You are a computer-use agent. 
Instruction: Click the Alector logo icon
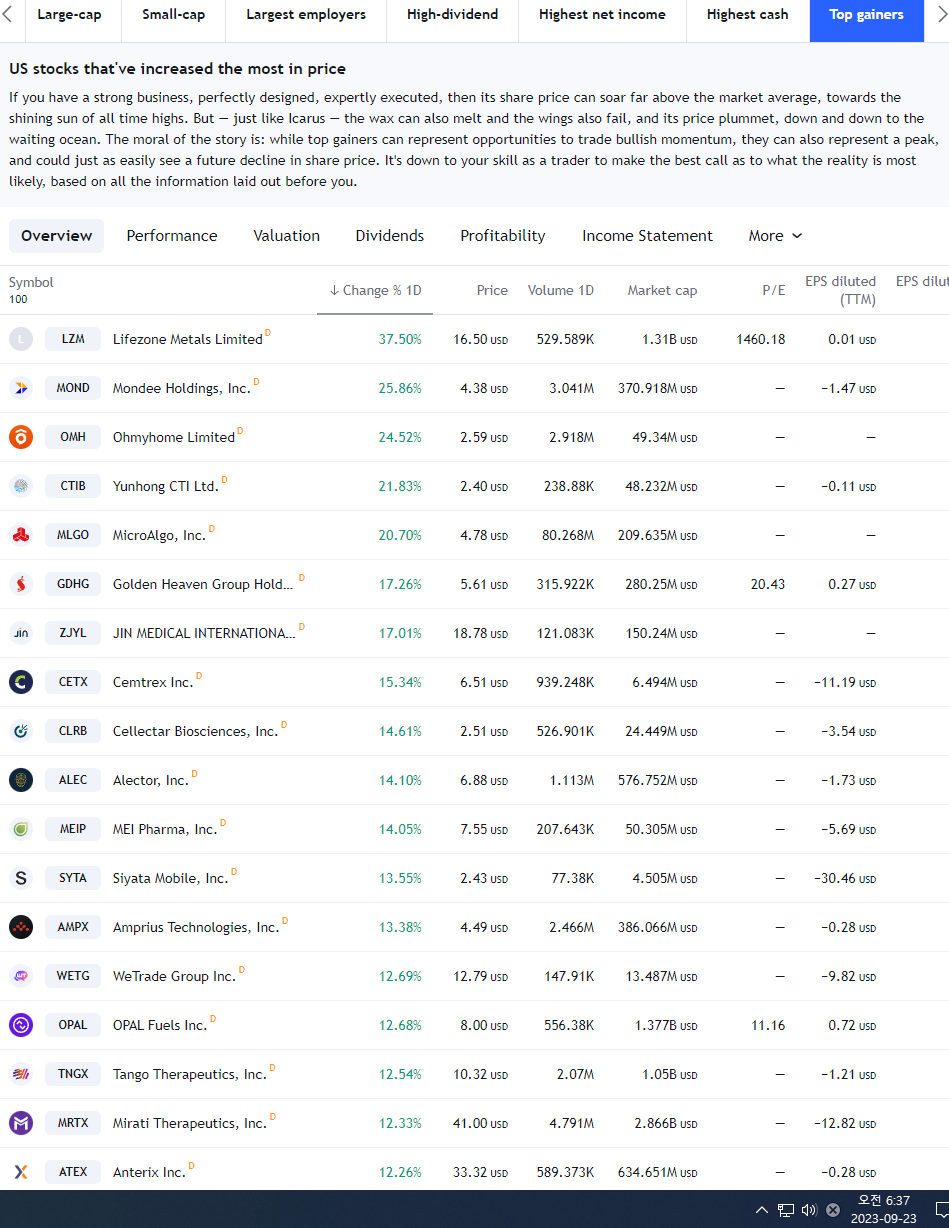(21, 780)
